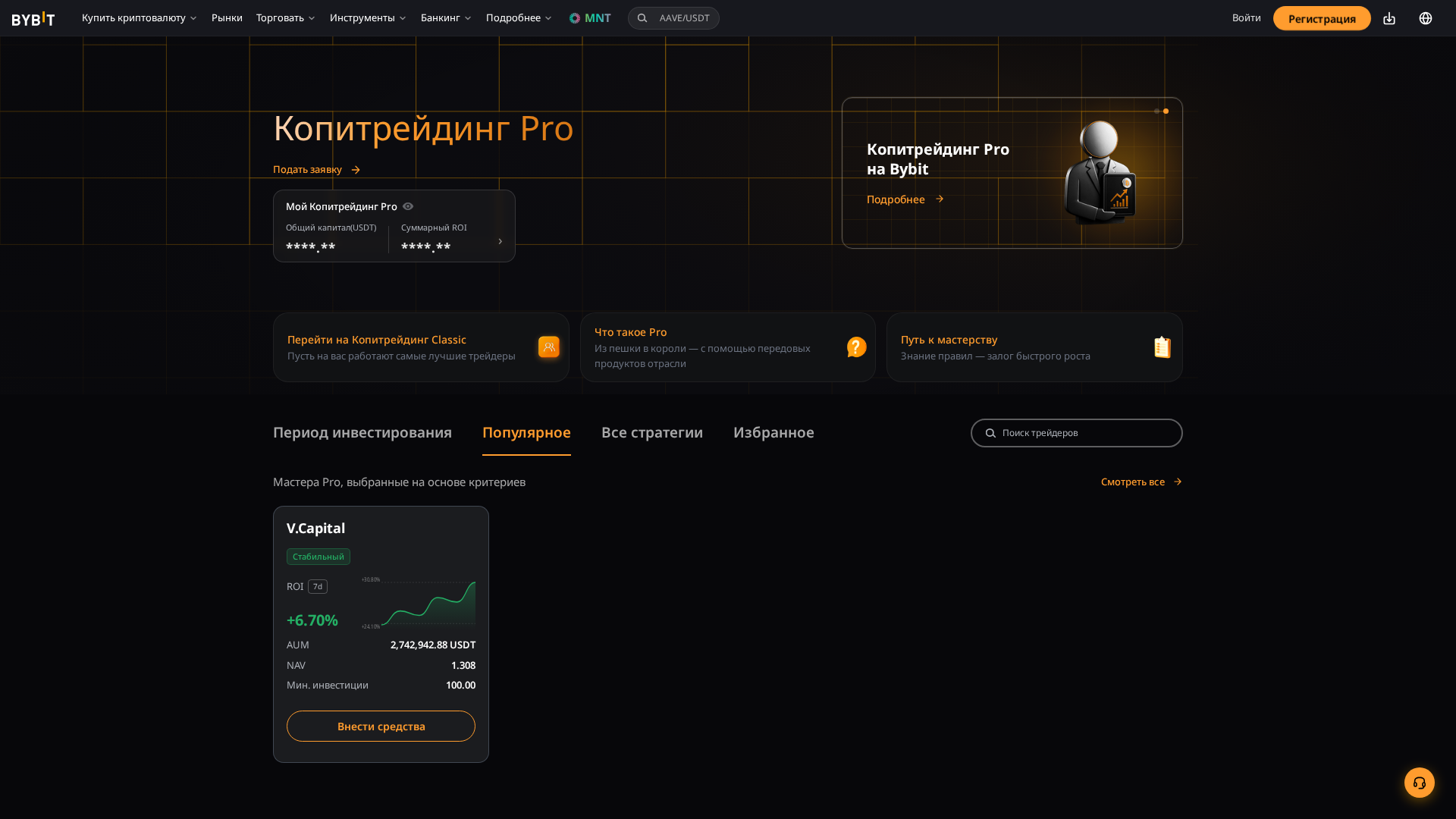Switch to Избранное tab
The height and width of the screenshot is (819, 1456).
773,432
